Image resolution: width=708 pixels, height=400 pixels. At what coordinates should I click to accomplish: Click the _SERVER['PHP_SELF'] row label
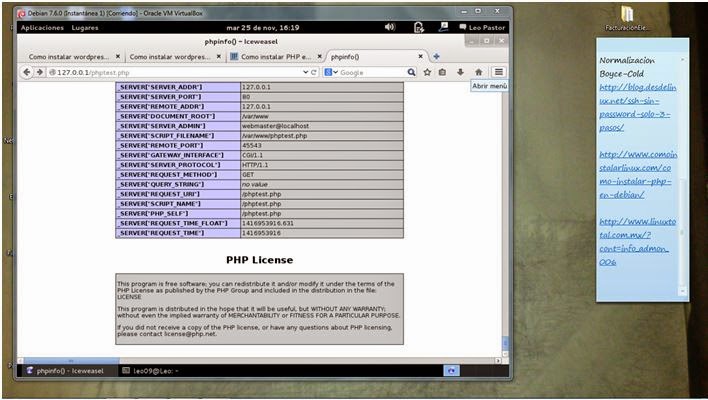tap(153, 214)
